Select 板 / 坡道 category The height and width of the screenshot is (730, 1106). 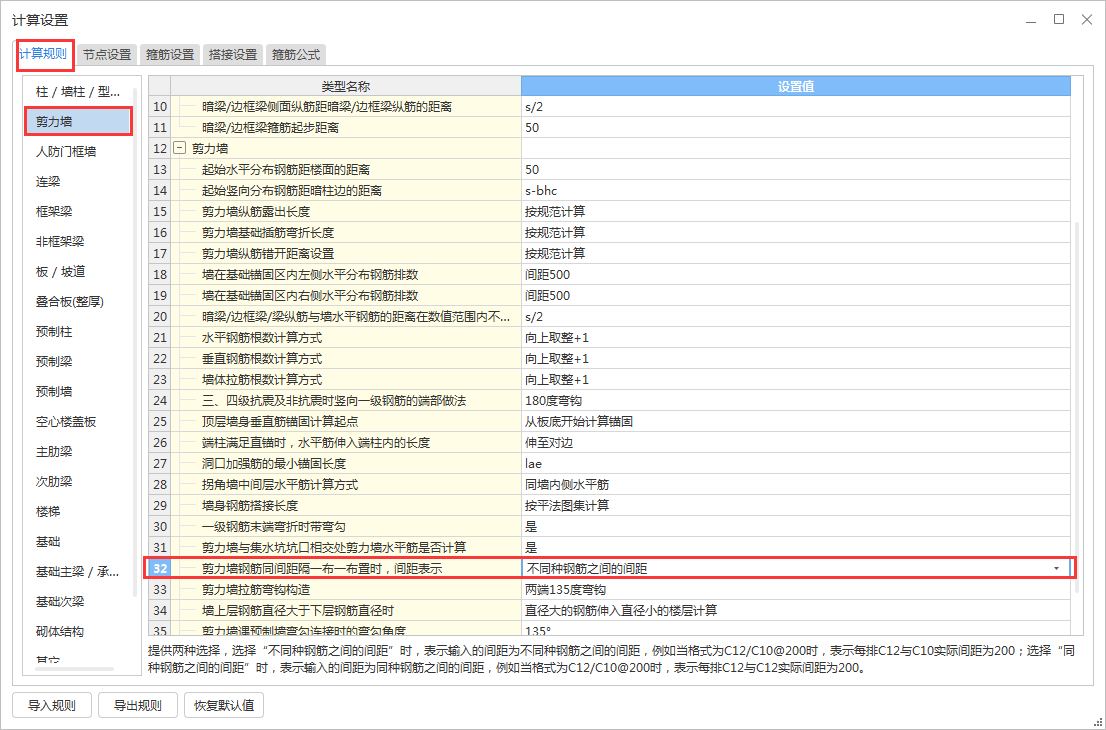point(78,272)
